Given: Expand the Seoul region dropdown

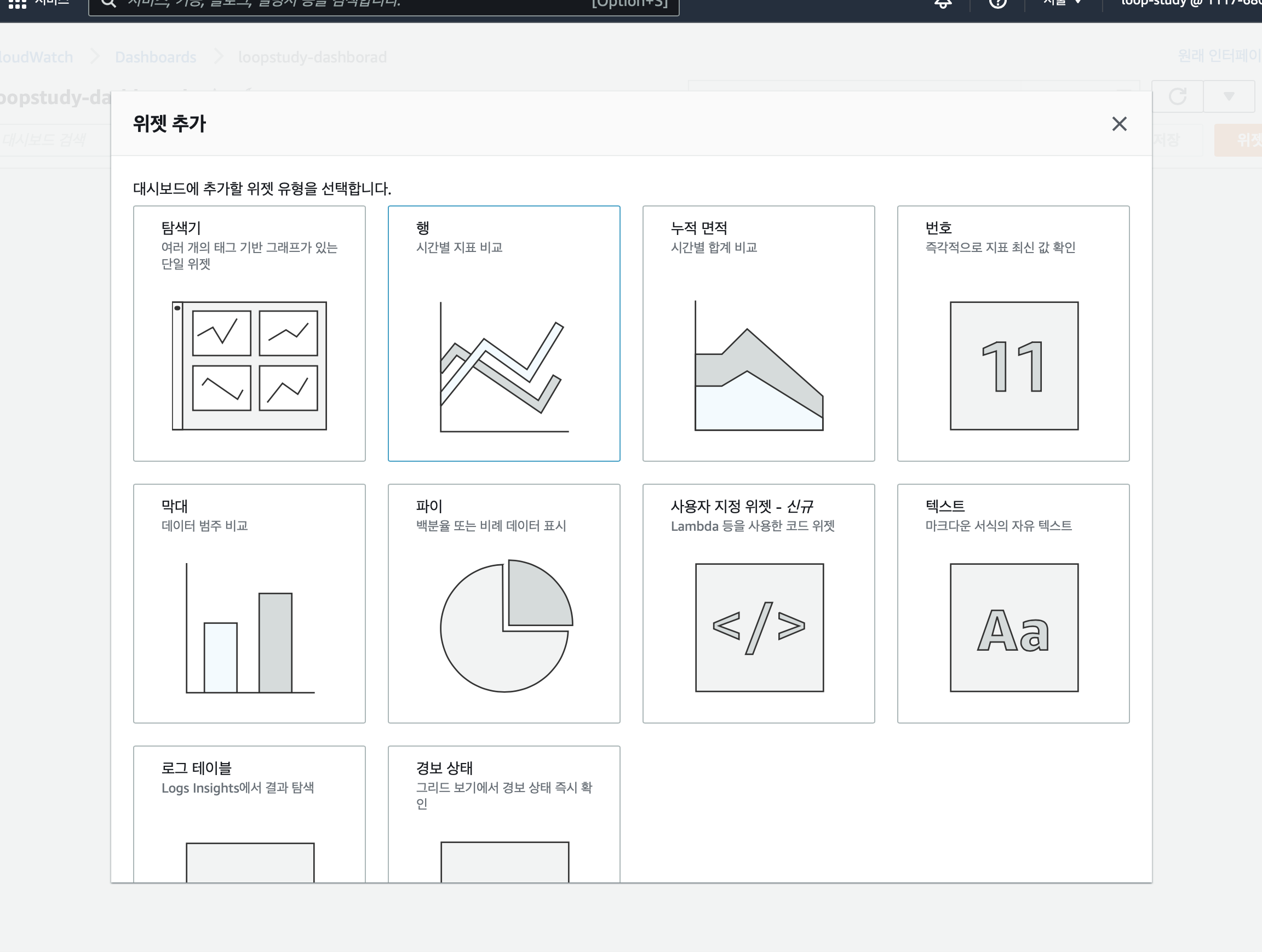Looking at the screenshot, I should pyautogui.click(x=1062, y=3).
